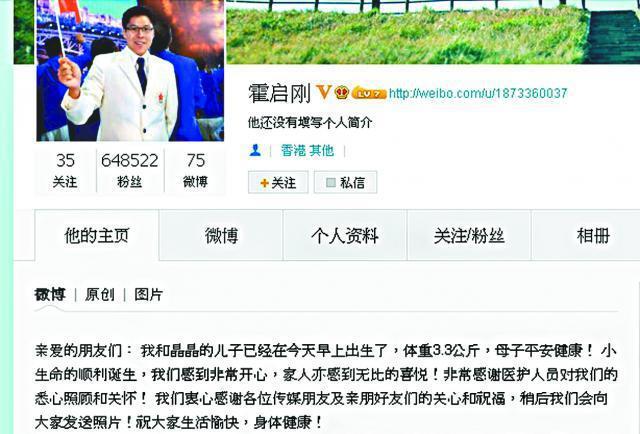The height and width of the screenshot is (434, 640).
Task: Open the weibo.com profile URL link
Action: tap(478, 93)
